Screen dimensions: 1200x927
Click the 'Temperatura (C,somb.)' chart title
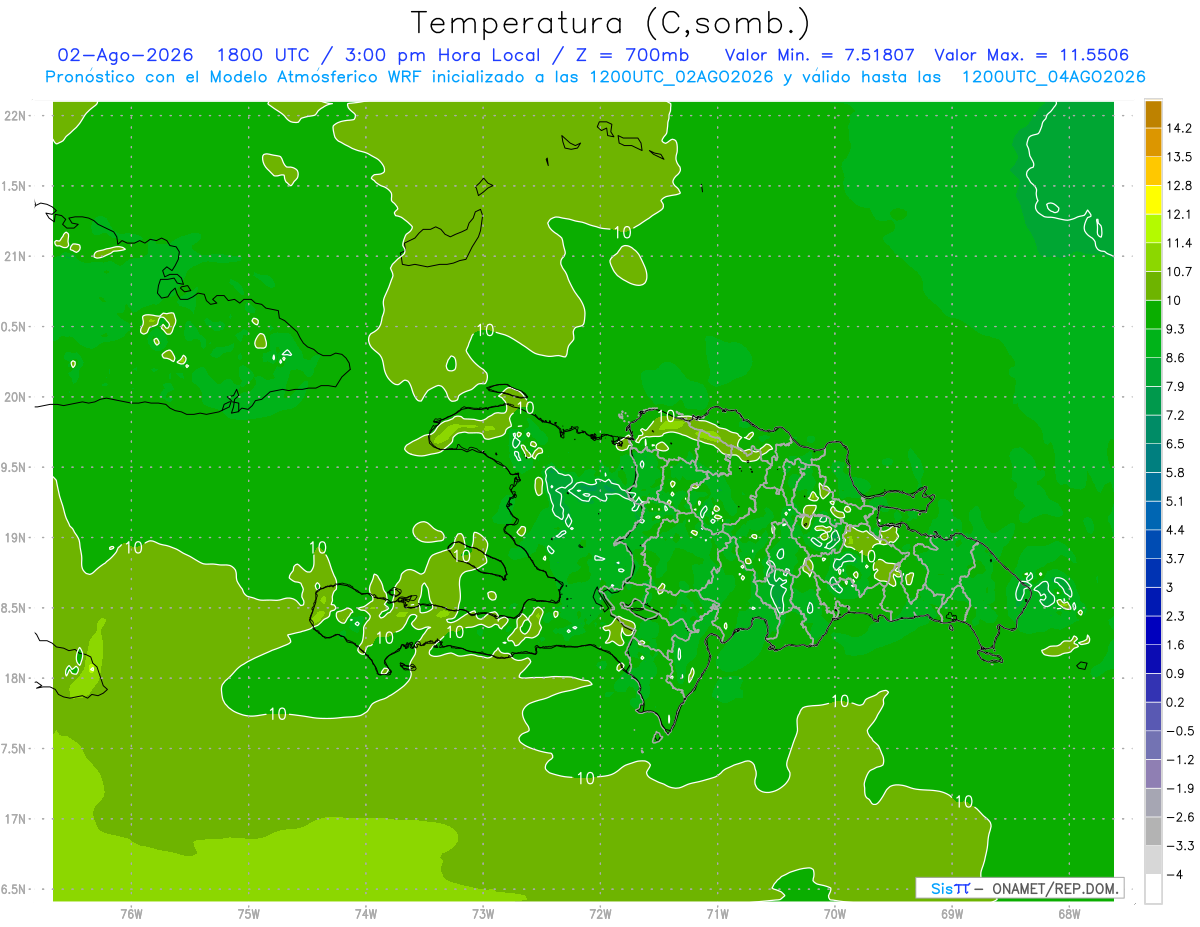tap(610, 22)
